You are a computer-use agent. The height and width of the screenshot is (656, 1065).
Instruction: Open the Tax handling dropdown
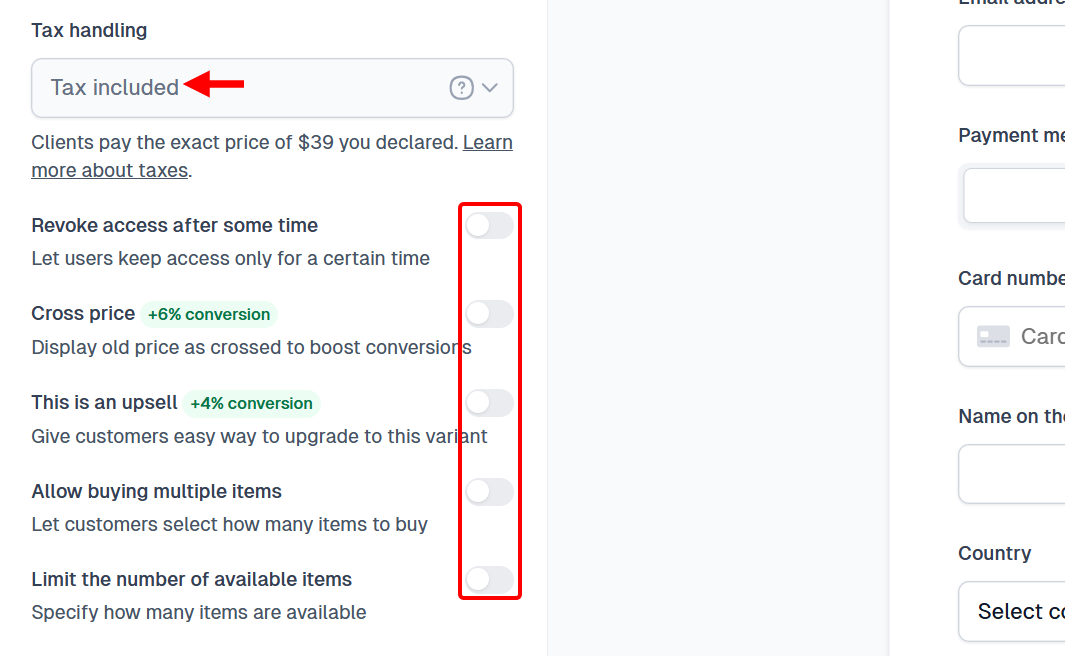272,87
